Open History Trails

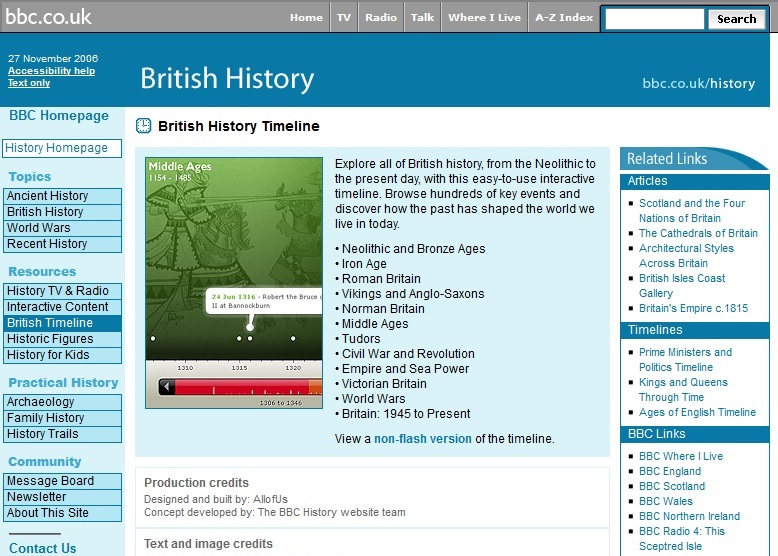(63, 434)
